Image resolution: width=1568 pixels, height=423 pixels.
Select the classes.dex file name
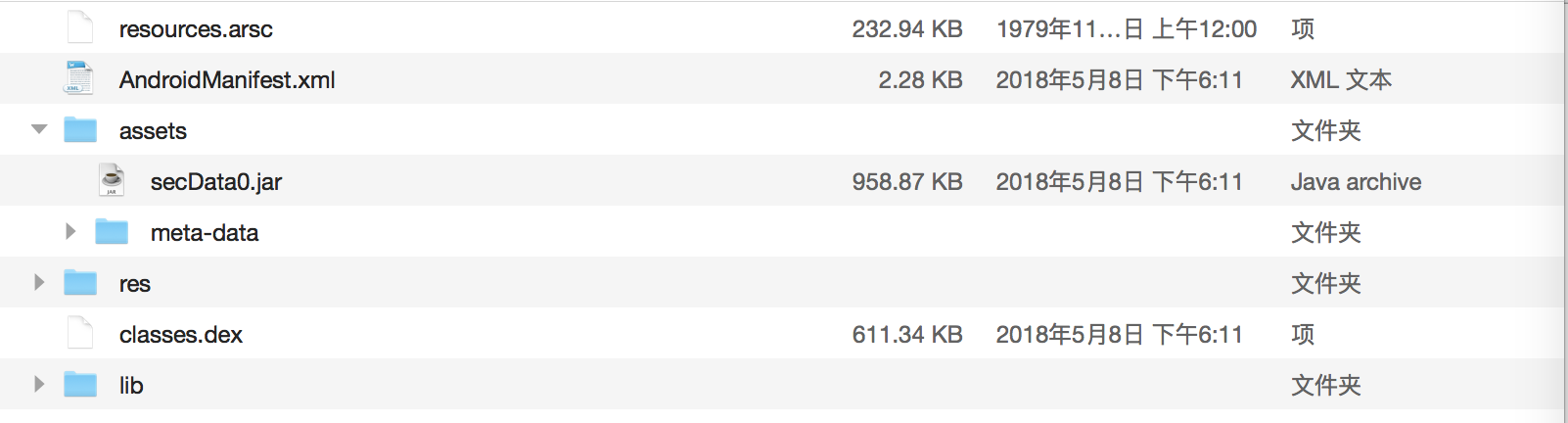(181, 335)
